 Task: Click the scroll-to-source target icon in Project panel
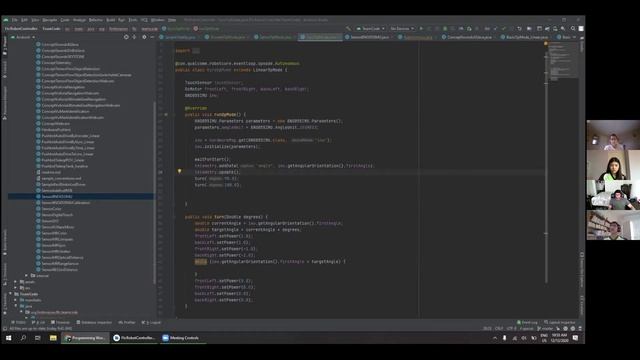[126, 37]
